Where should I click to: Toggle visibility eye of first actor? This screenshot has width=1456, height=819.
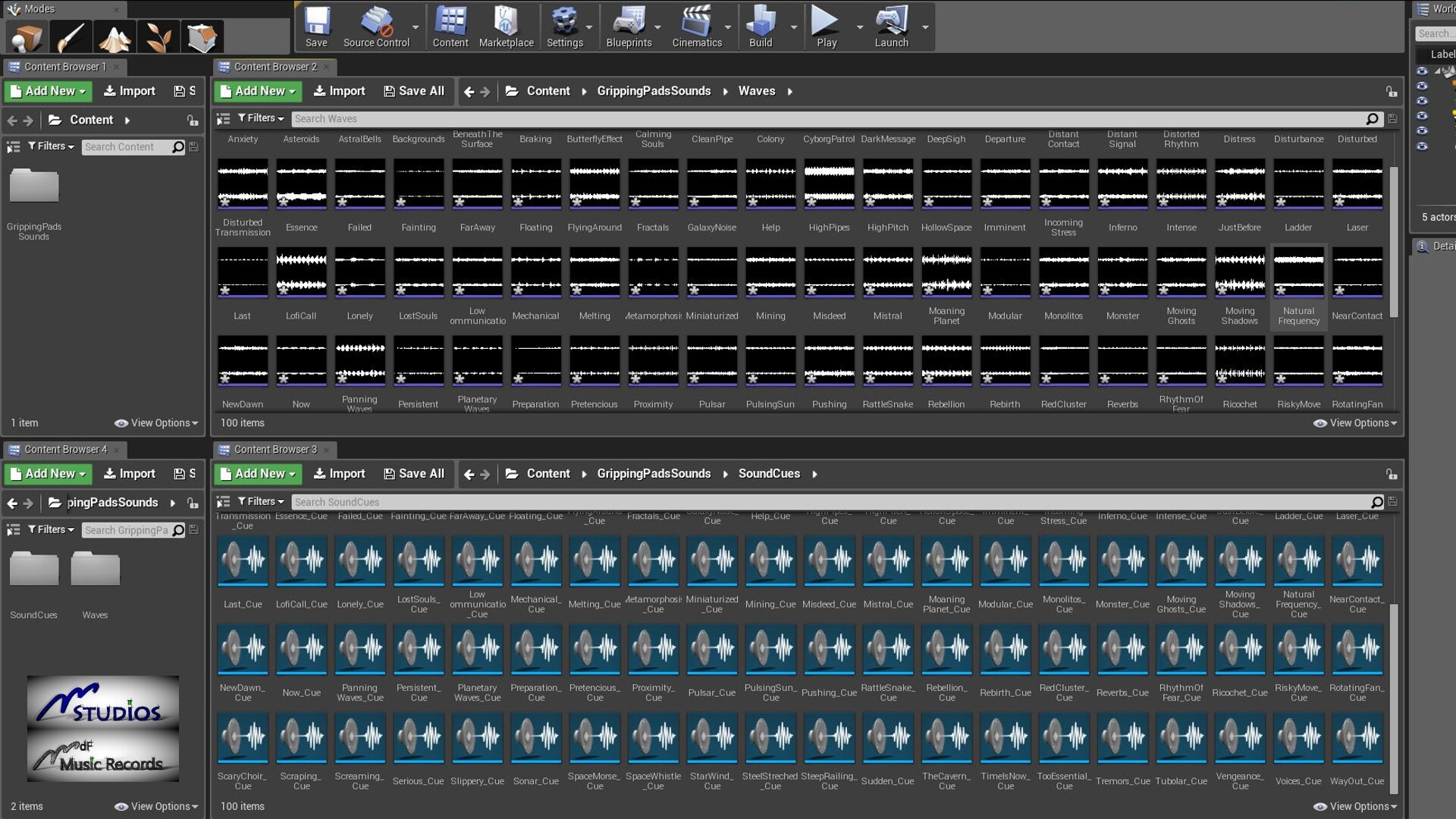pyautogui.click(x=1422, y=71)
